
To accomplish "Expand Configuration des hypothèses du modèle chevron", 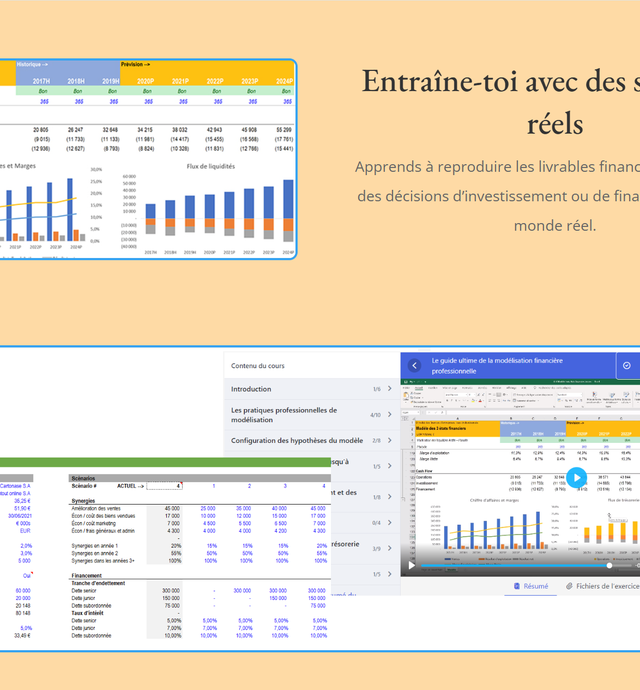I will pos(390,441).
